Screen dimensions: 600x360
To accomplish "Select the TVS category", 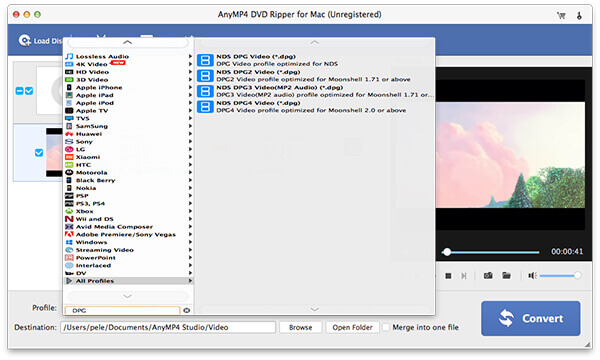I will (x=129, y=118).
